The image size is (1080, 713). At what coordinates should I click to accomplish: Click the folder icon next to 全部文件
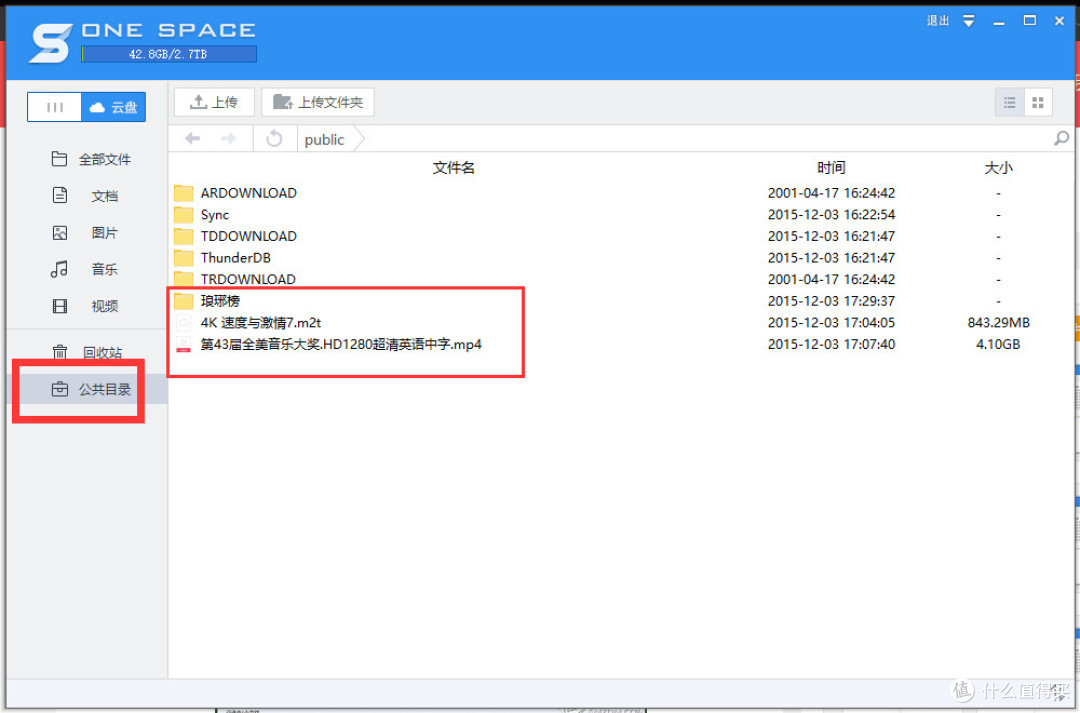(59, 159)
